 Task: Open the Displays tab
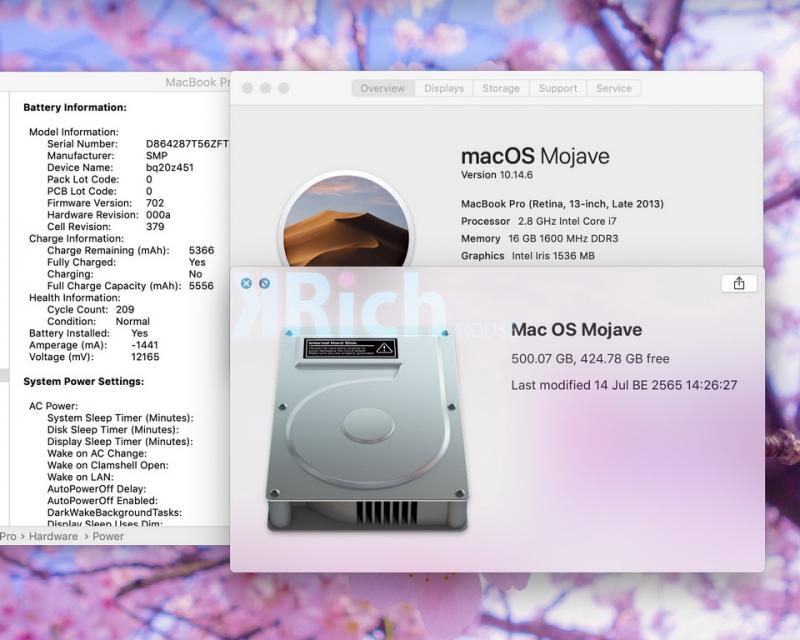(444, 88)
